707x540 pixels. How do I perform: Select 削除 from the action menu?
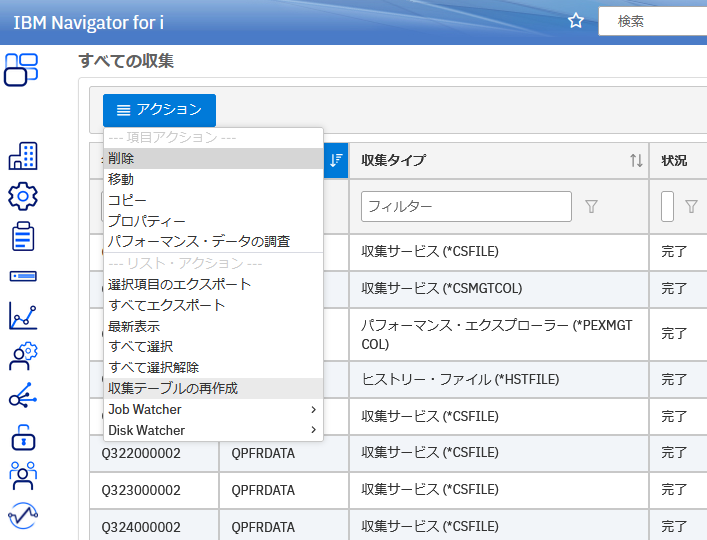point(214,158)
